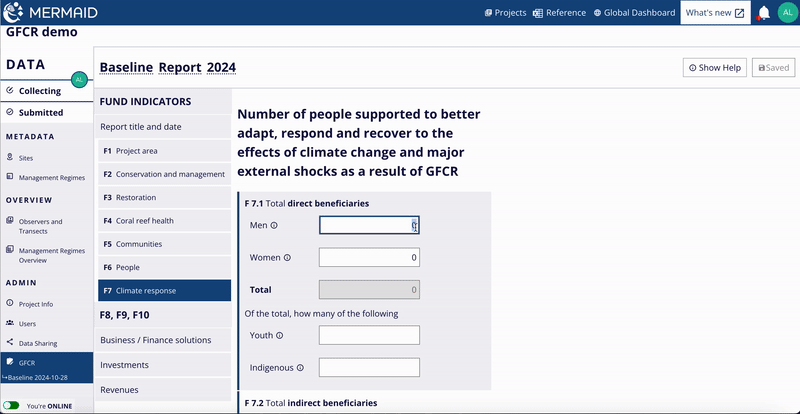Toggle the online/offline switch
800x414 pixels.
(x=11, y=406)
